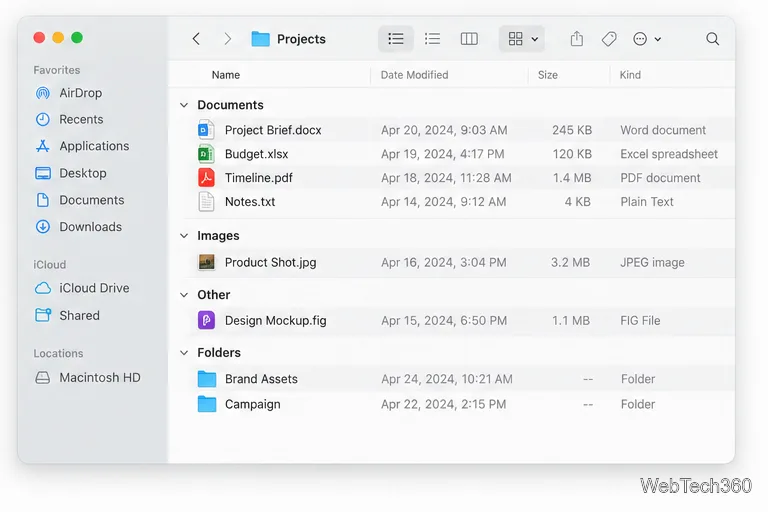The image size is (768, 512).
Task: Click the Macintosh HD disk icon
Action: click(43, 377)
